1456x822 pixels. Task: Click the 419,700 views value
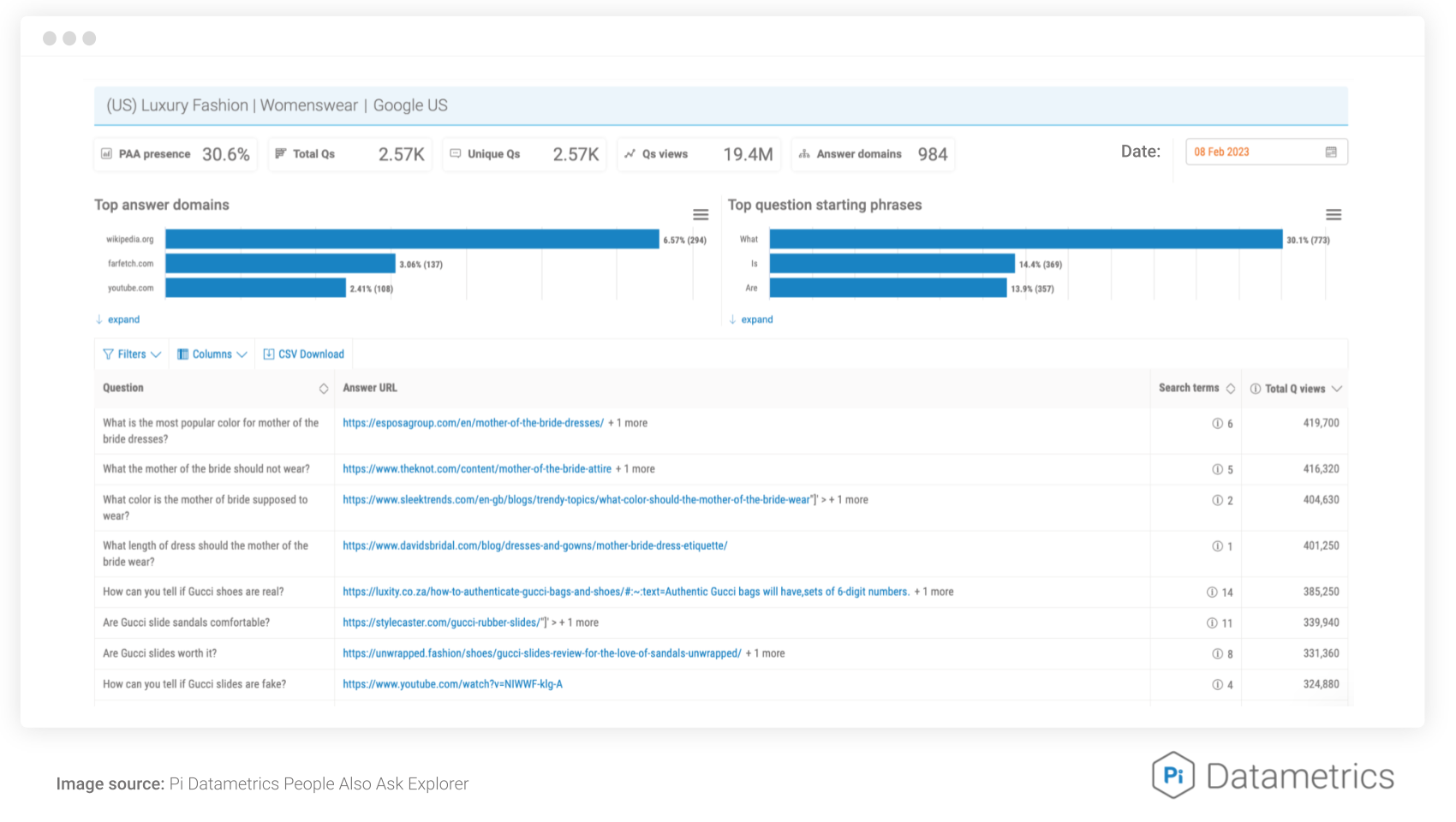pos(1321,423)
